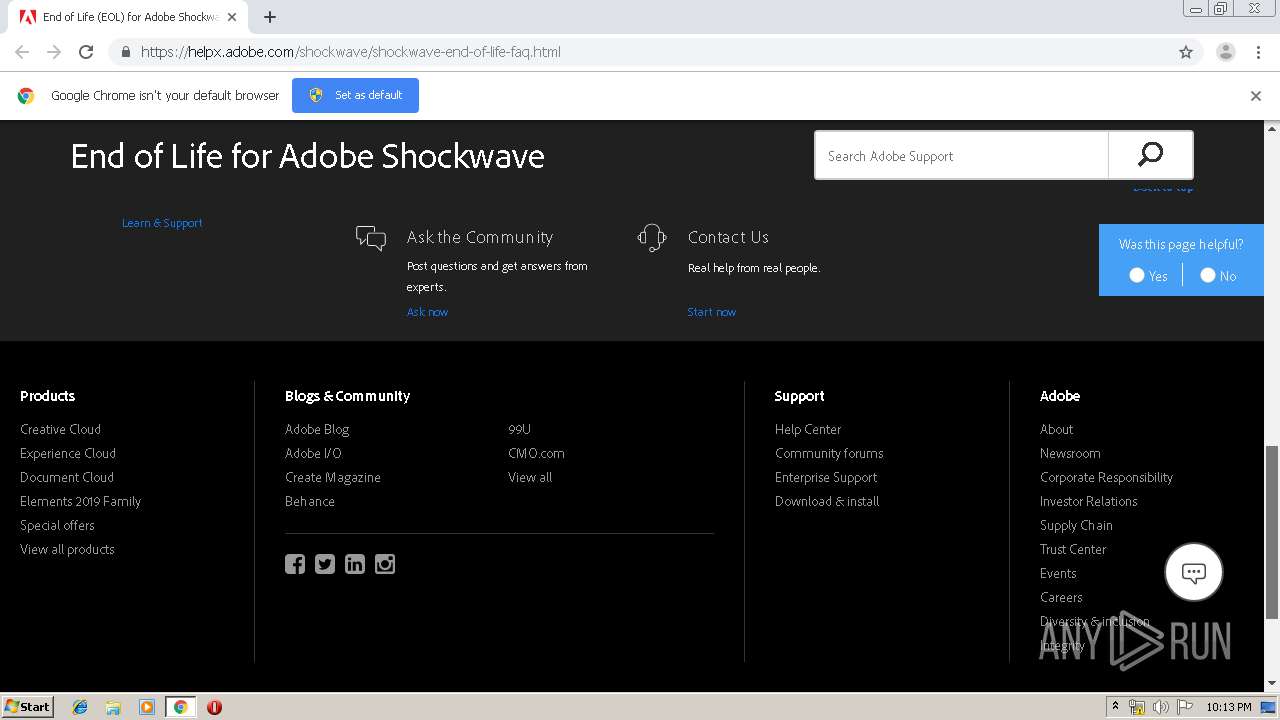Click the Search Adobe Support field
Viewport: 1280px width, 720px height.
(x=961, y=155)
